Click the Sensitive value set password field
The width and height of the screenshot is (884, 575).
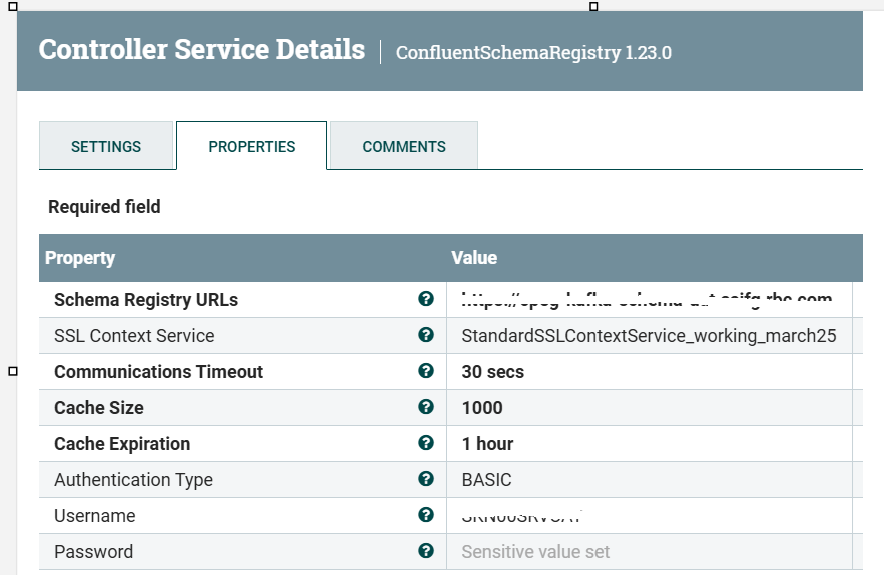[649, 551]
